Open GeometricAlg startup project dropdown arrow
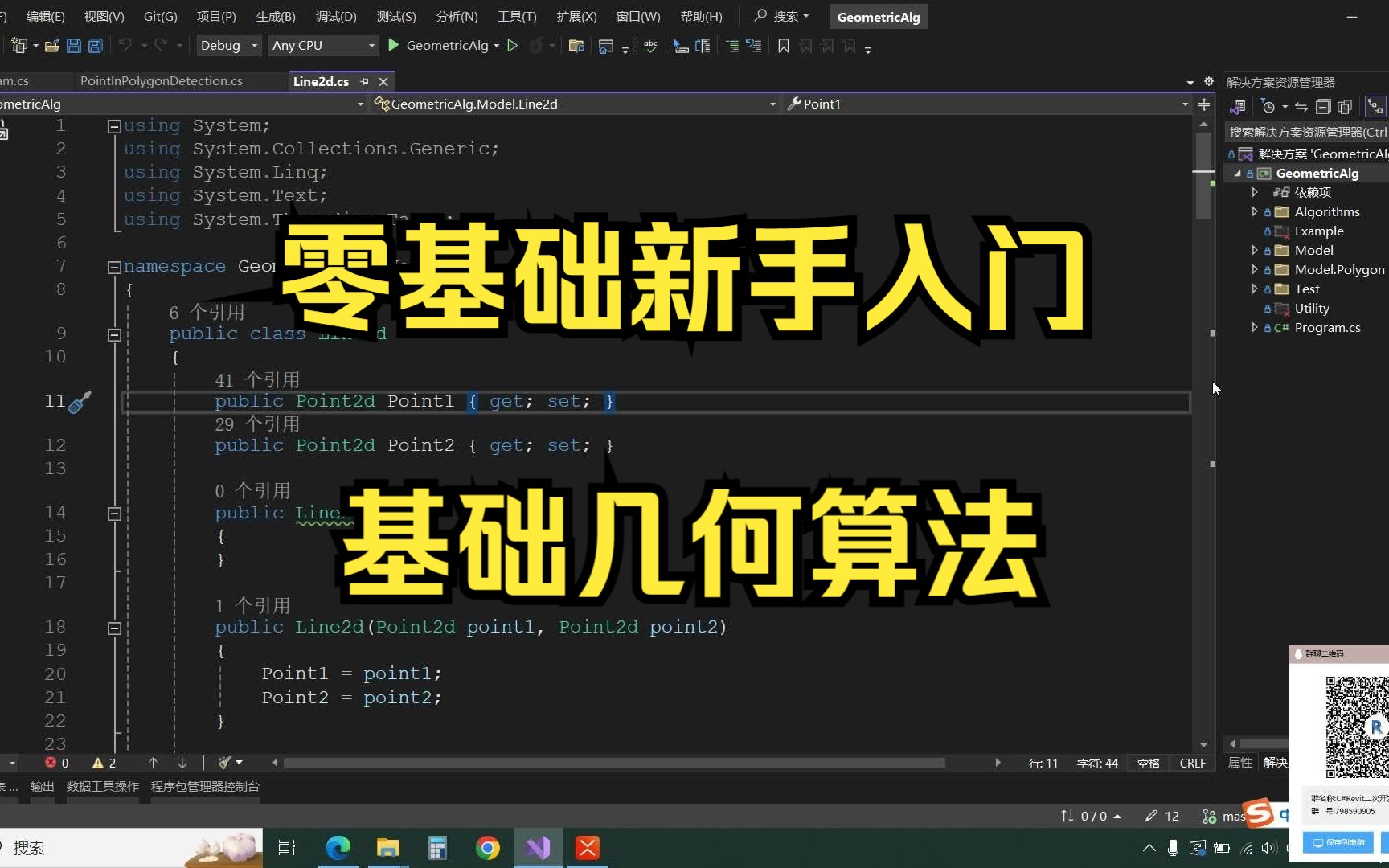Image resolution: width=1389 pixels, height=868 pixels. (496, 46)
